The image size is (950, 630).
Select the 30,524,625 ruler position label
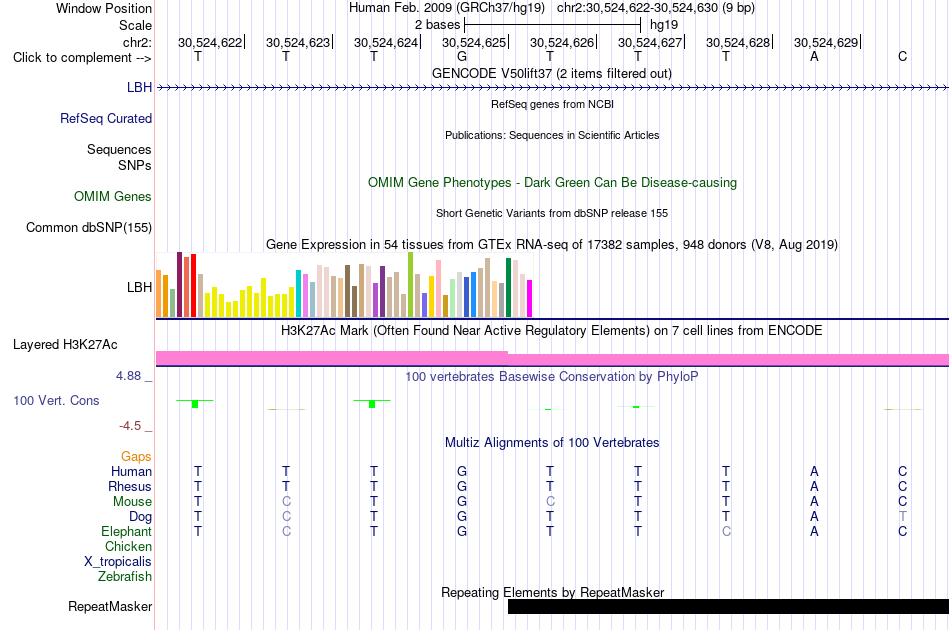click(474, 42)
